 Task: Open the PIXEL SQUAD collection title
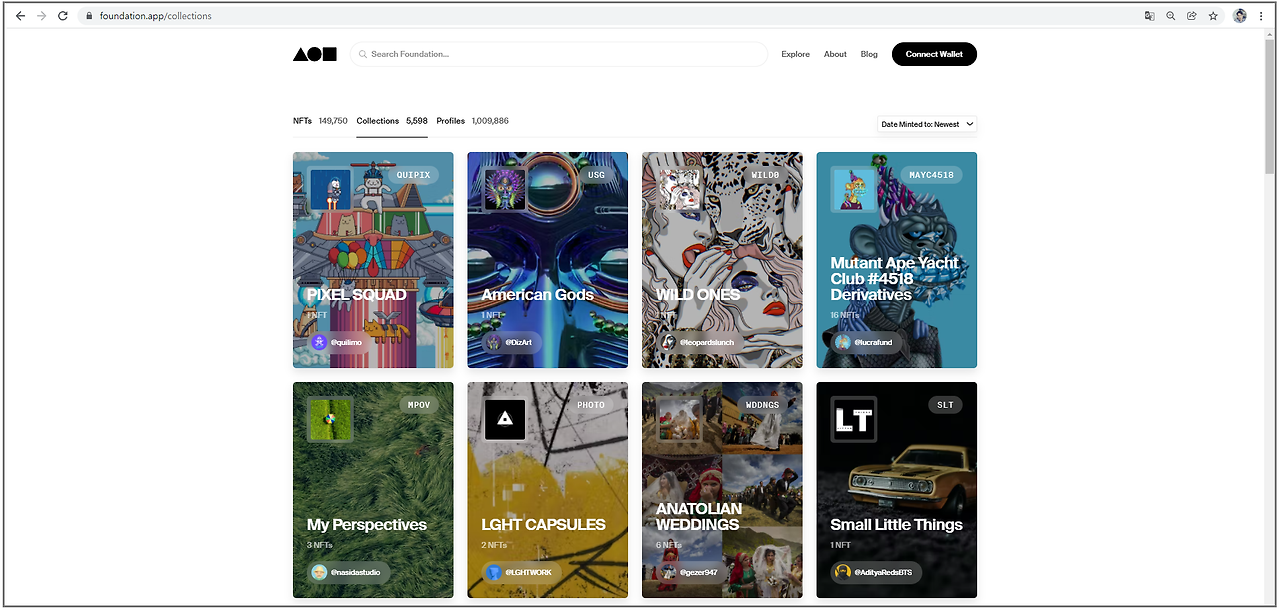click(356, 295)
